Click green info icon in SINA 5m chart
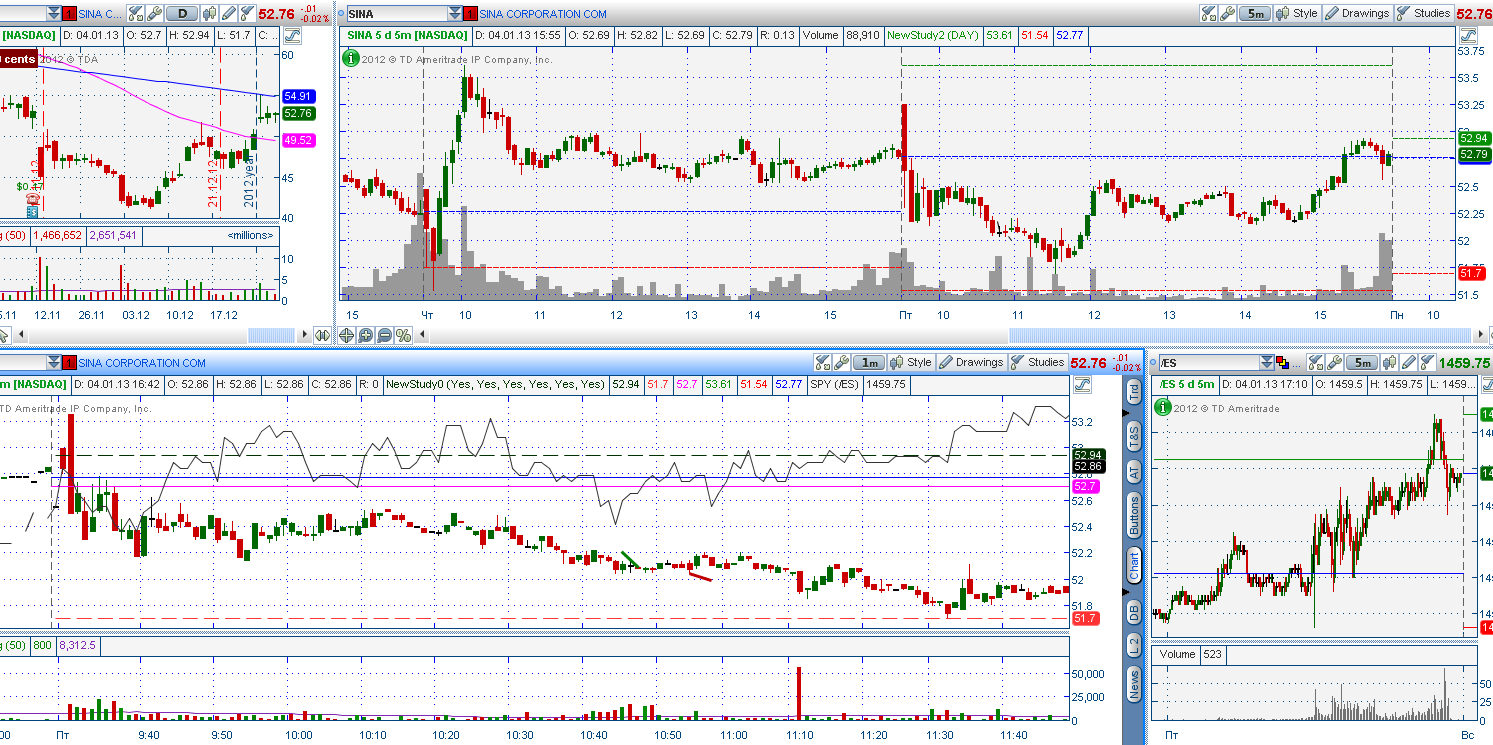Image resolution: width=1493 pixels, height=745 pixels. [x=350, y=58]
